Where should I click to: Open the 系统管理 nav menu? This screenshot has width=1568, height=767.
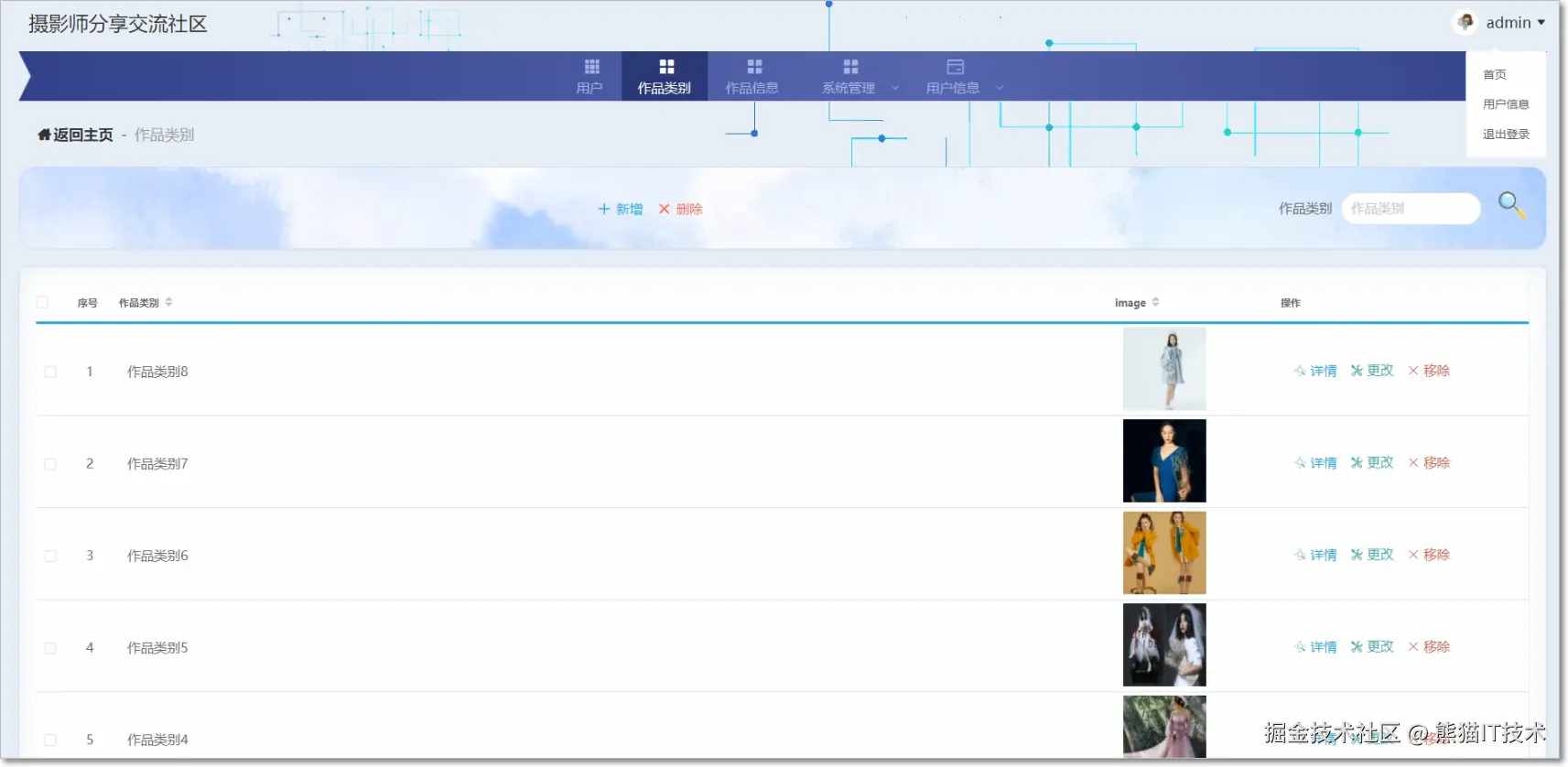(849, 76)
